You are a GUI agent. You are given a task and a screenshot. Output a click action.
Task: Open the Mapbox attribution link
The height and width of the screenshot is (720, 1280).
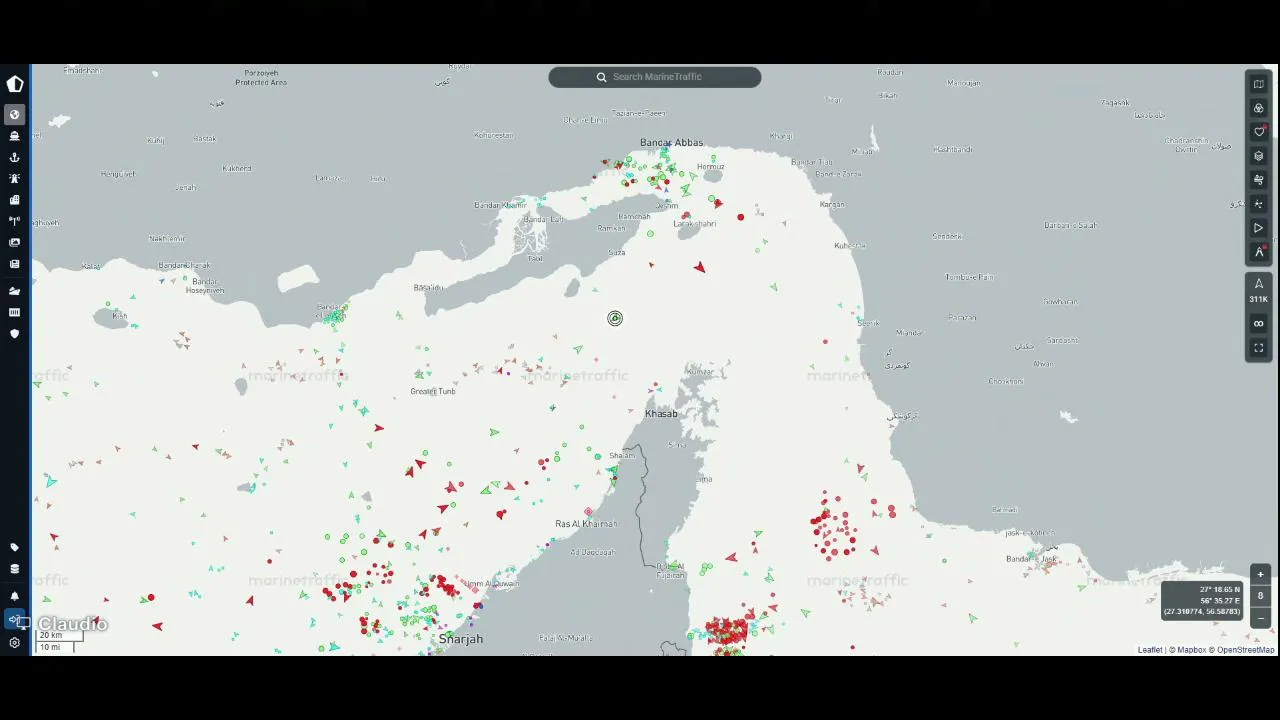click(1192, 650)
